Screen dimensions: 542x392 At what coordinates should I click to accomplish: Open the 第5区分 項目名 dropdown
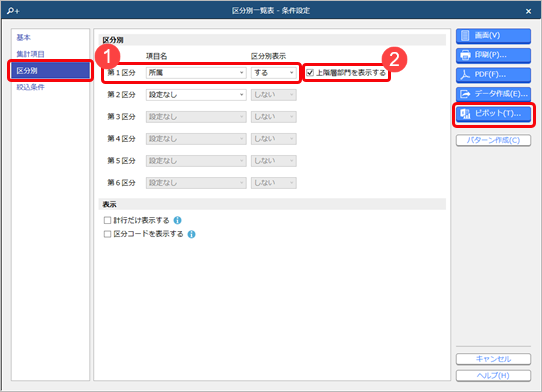196,161
